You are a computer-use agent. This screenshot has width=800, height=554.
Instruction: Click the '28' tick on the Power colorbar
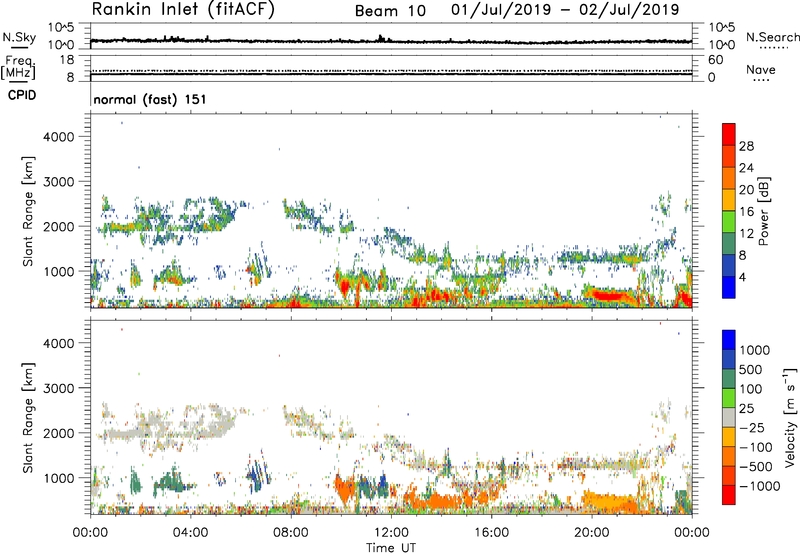[746, 146]
